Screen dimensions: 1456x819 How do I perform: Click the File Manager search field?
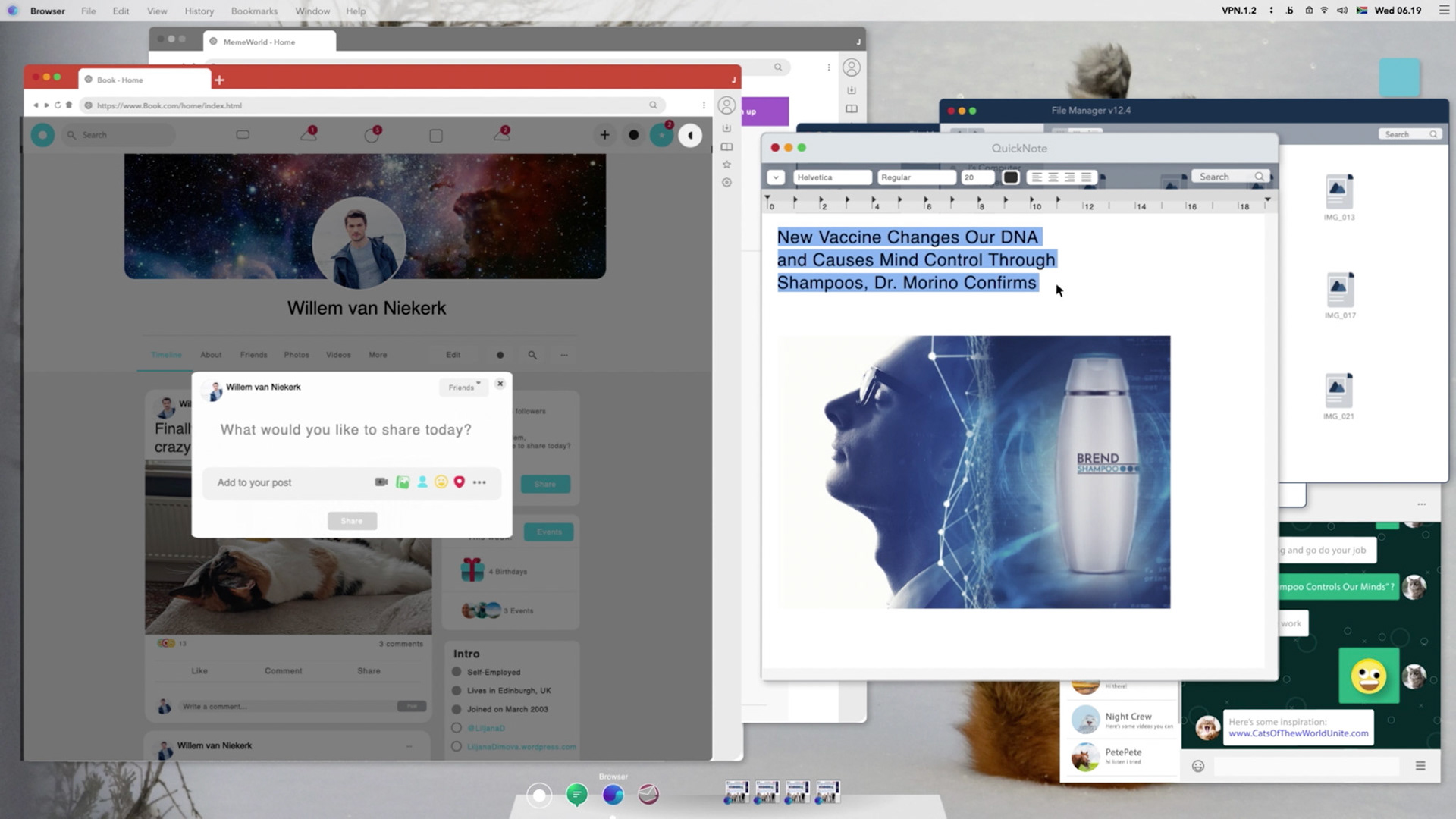click(1409, 134)
